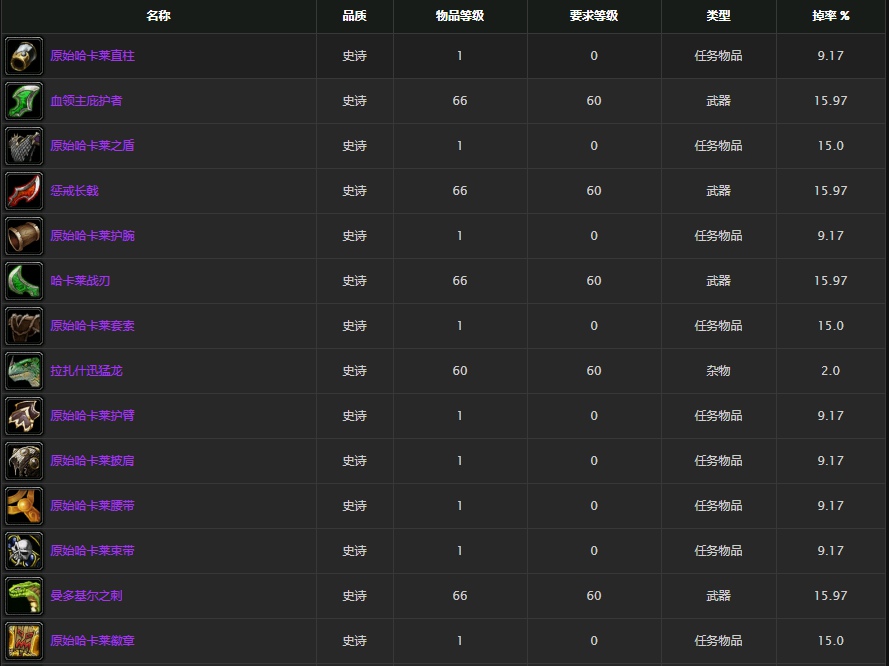Click the red 惩戒长戟 polearm icon
The height and width of the screenshot is (666, 889).
coord(24,191)
